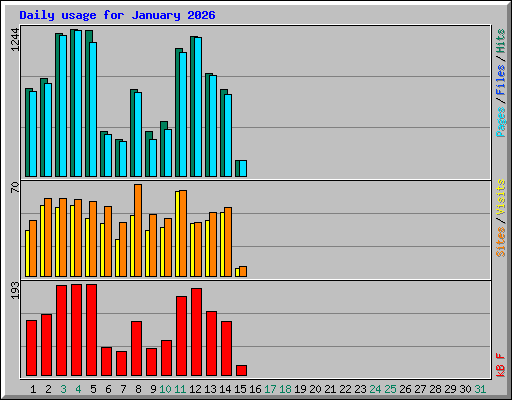Click the day 1 orange sites bar
The width and height of the screenshot is (512, 400).
tap(33, 248)
